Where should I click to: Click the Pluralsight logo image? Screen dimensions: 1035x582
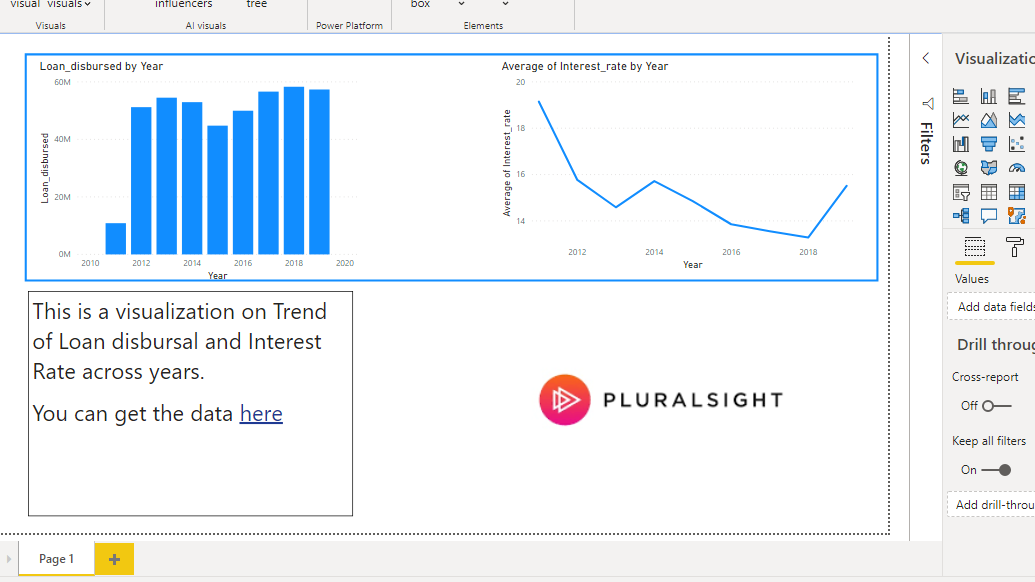tap(661, 400)
